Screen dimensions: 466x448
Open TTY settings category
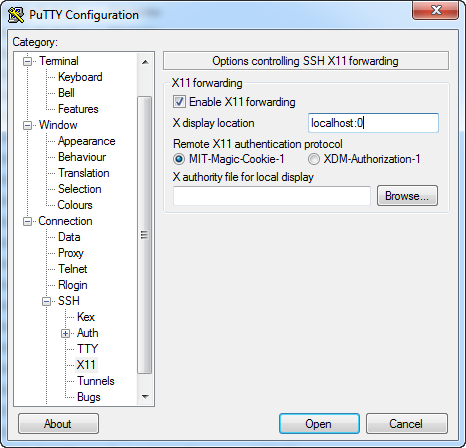click(x=87, y=349)
